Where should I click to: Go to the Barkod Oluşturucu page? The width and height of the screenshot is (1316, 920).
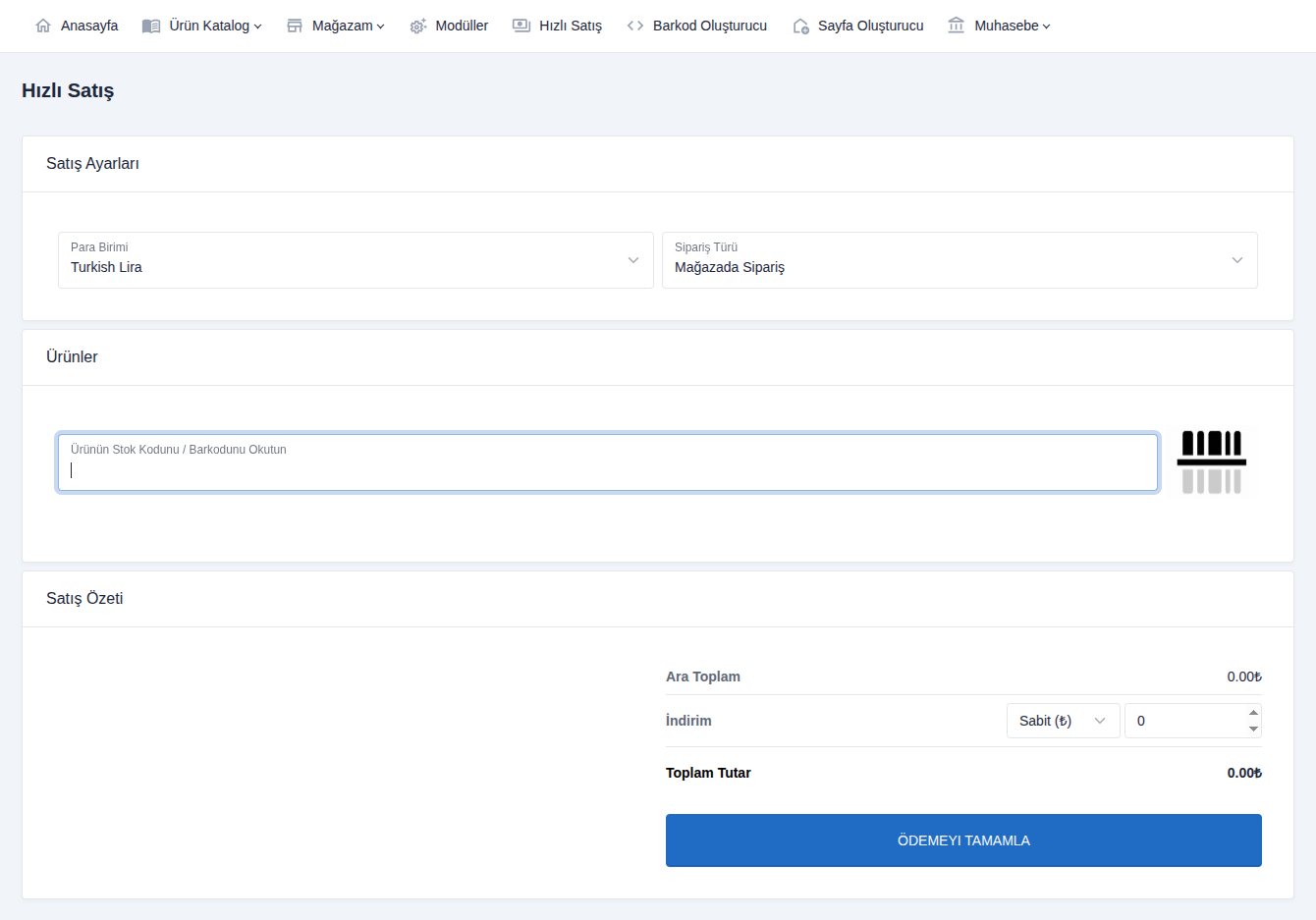[709, 26]
